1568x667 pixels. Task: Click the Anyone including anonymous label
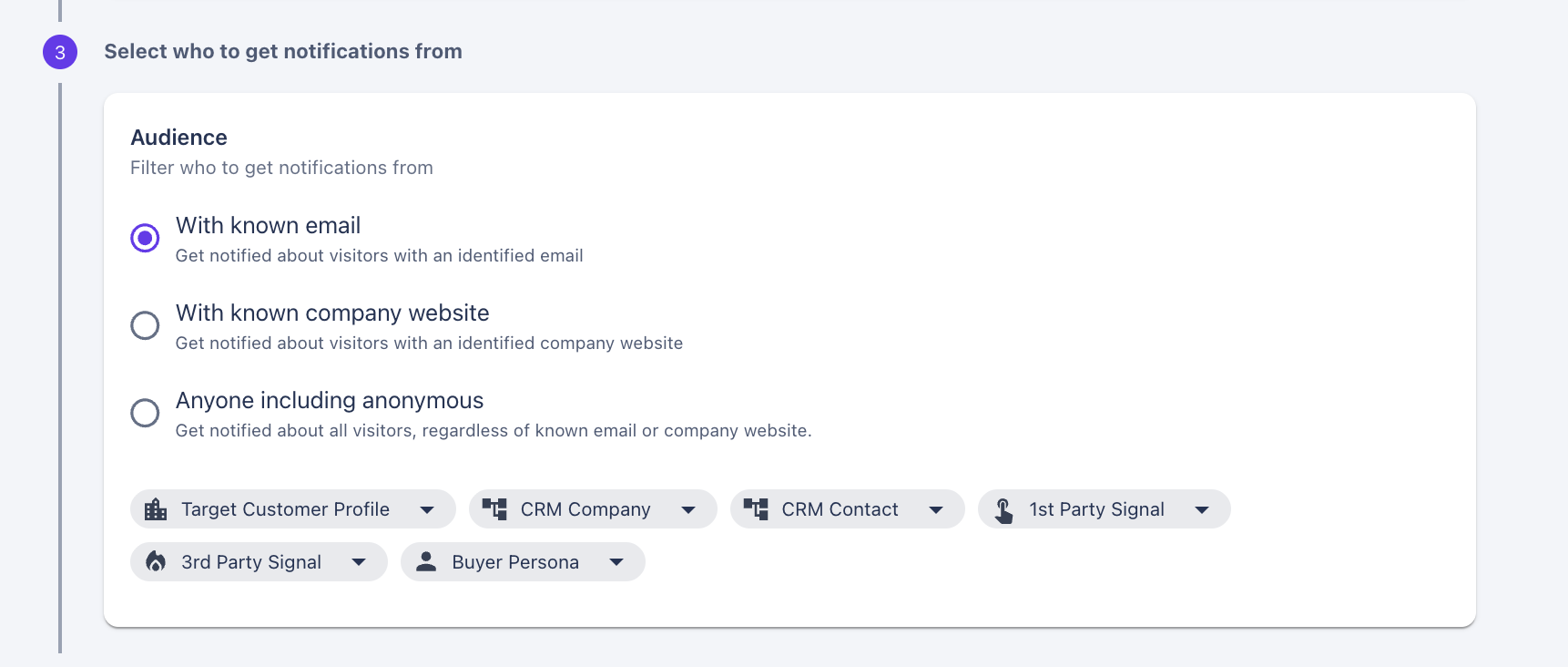pyautogui.click(x=330, y=401)
